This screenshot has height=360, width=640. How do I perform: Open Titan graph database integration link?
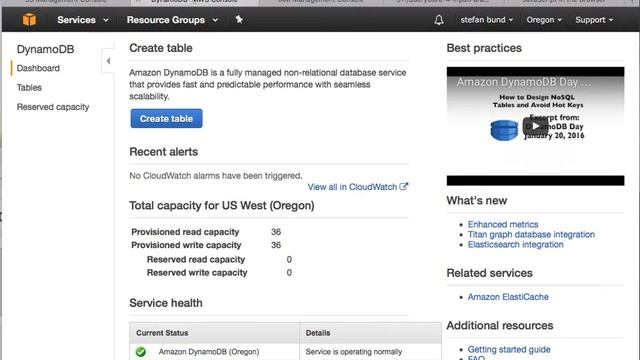[531, 234]
